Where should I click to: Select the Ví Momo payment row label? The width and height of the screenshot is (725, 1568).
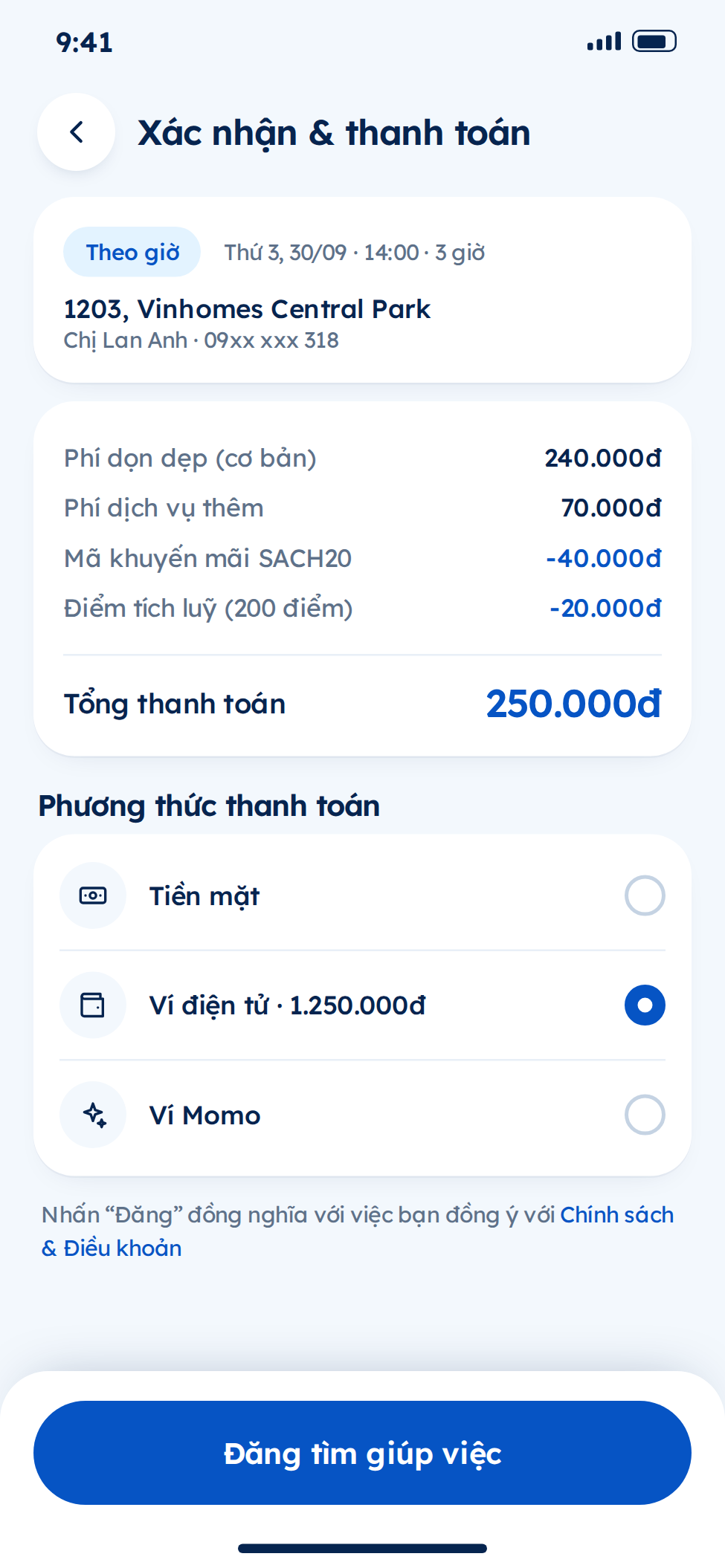click(x=205, y=1115)
